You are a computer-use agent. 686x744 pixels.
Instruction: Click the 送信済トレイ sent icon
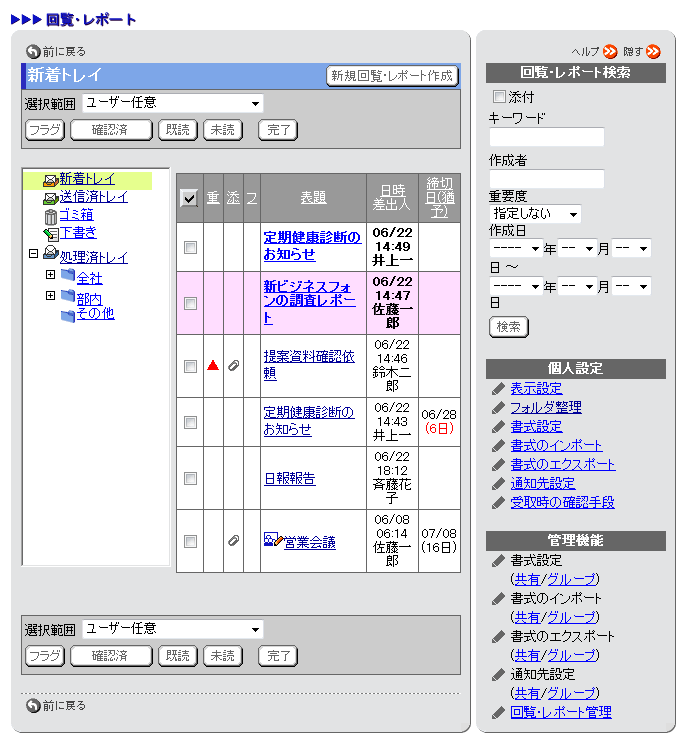50,198
